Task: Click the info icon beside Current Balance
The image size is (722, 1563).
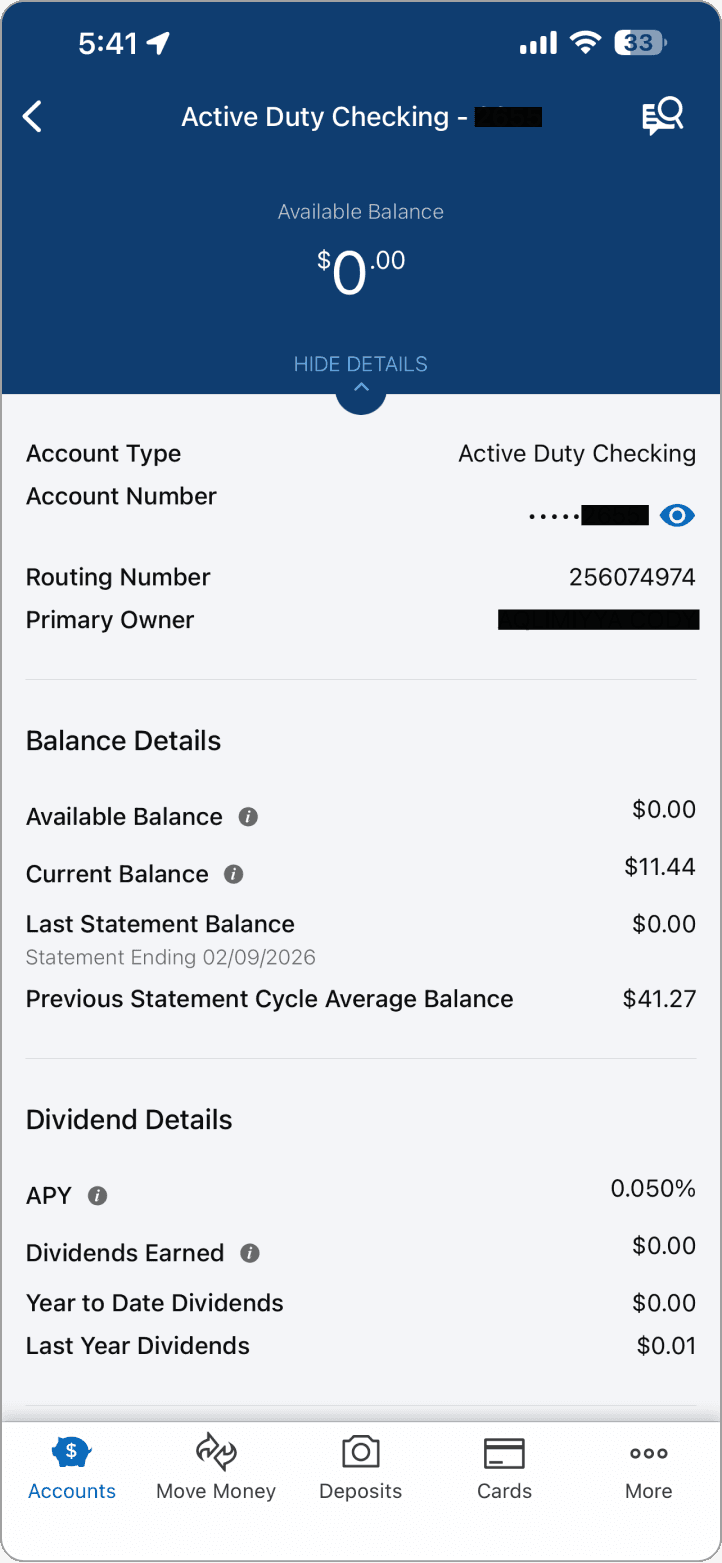Action: [234, 874]
